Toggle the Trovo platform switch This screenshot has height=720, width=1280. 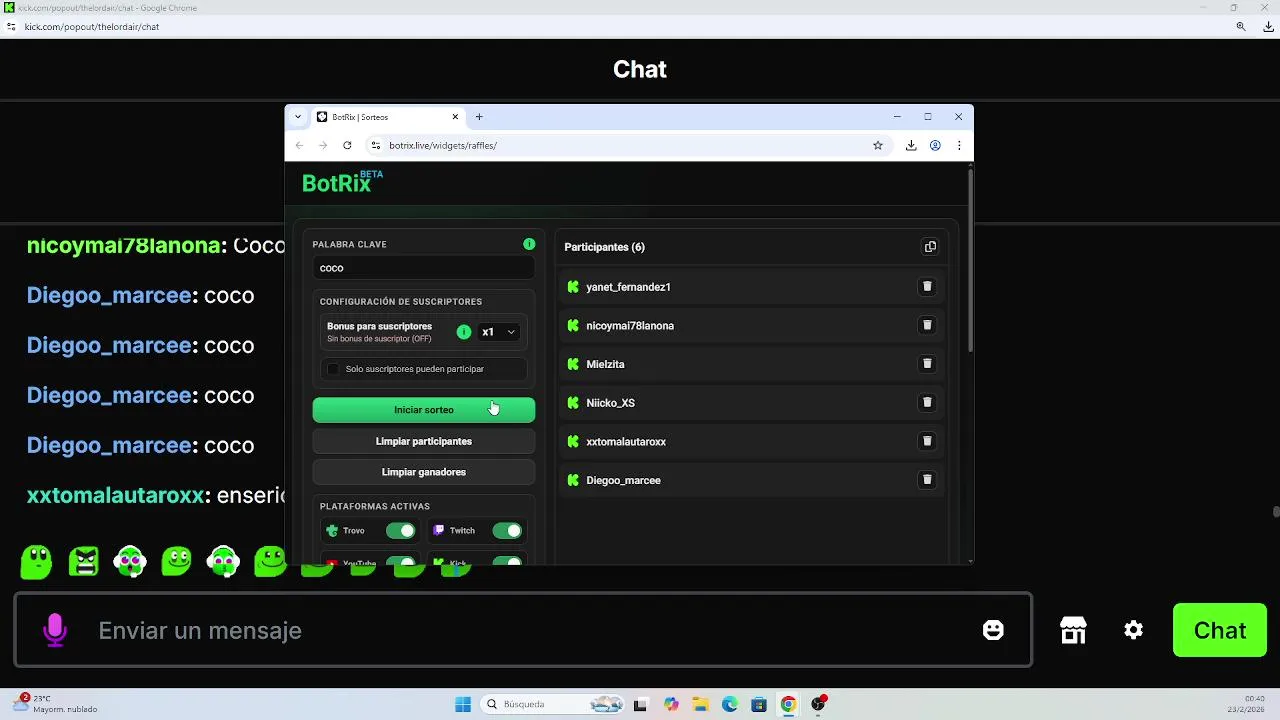click(x=400, y=531)
